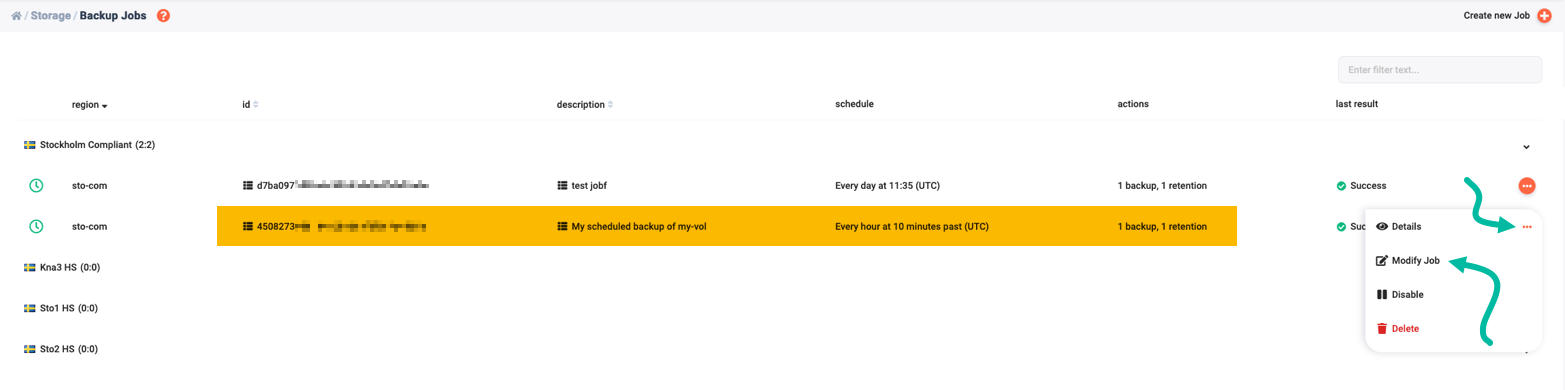
Task: Focus the Enter filter text field
Action: coord(1440,70)
